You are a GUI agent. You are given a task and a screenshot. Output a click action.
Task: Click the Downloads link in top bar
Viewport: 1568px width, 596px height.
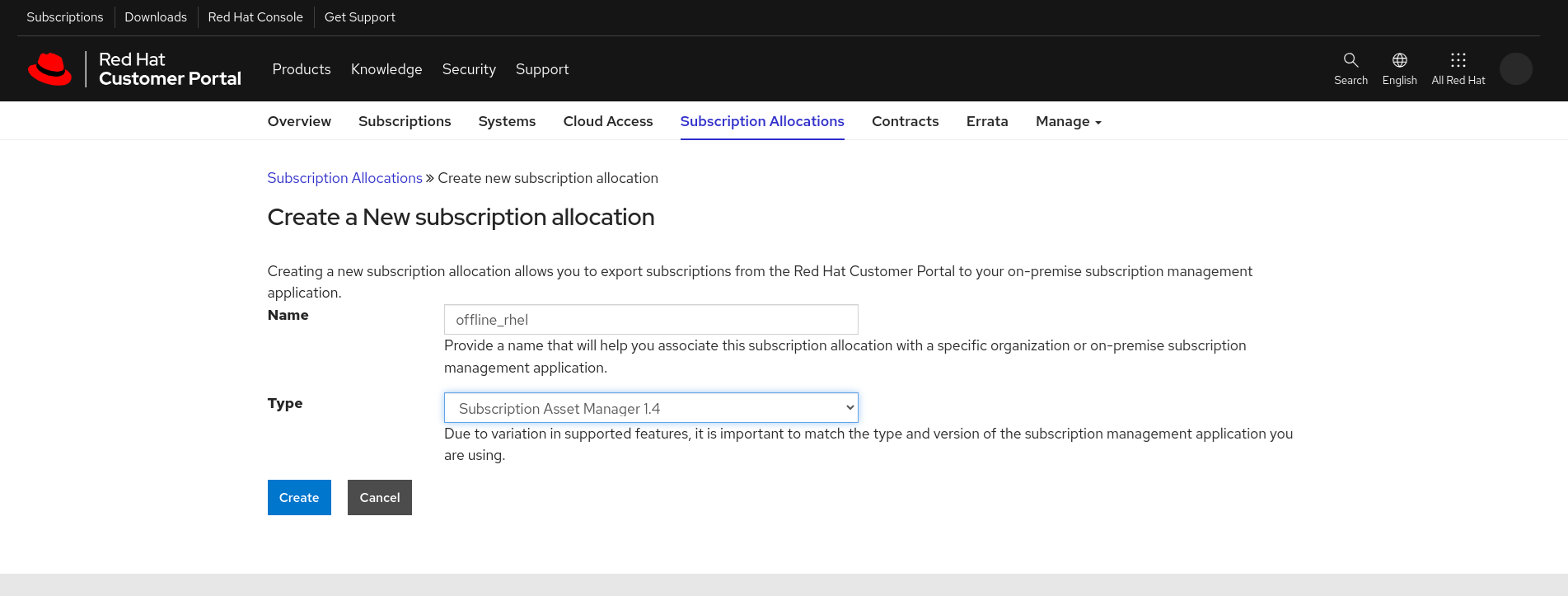pyautogui.click(x=156, y=17)
